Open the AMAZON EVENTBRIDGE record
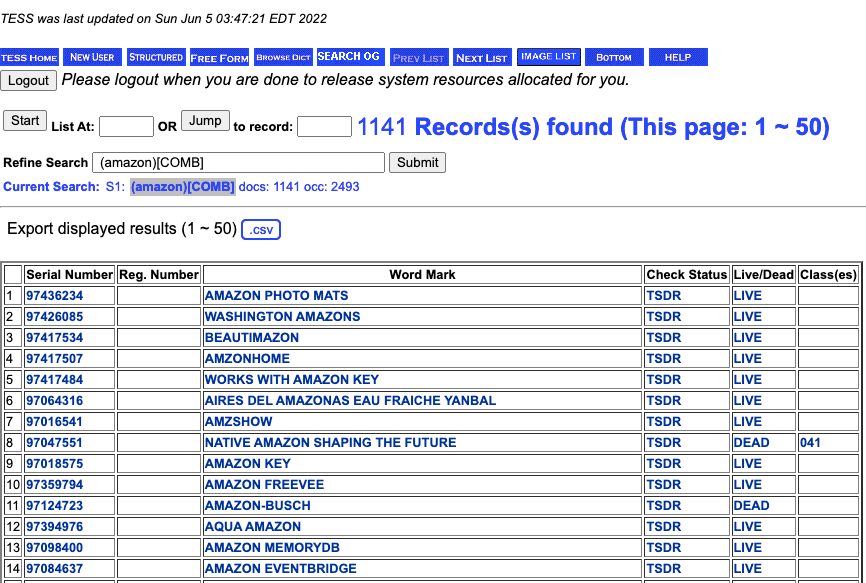This screenshot has width=866, height=583. [281, 568]
